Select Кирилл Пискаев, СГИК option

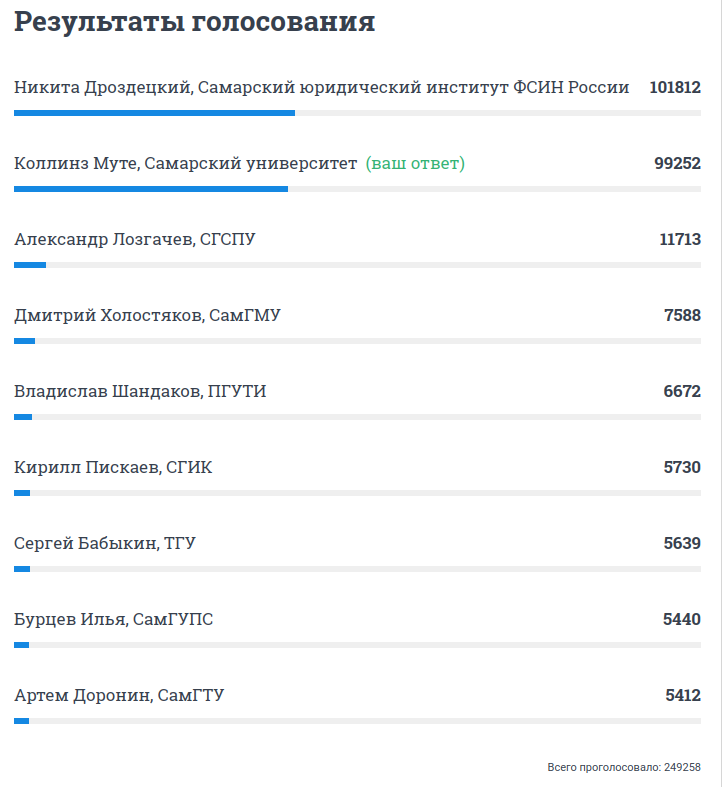113,468
